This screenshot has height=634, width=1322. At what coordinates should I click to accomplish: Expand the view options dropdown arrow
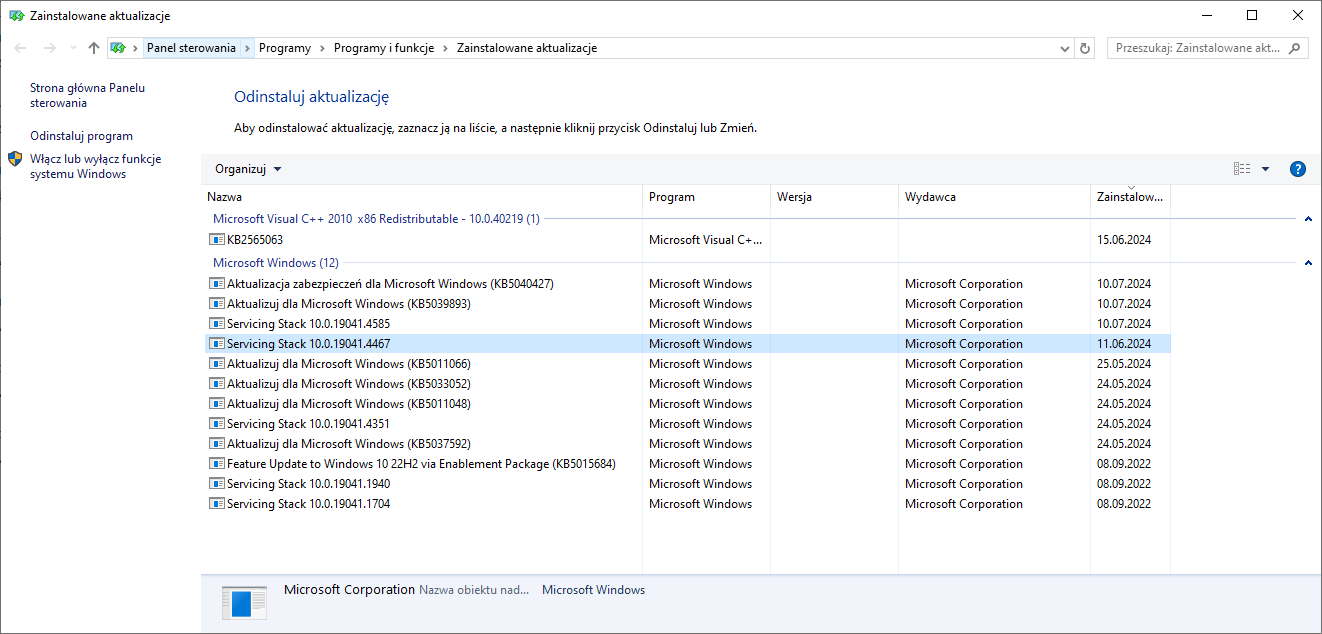click(x=1265, y=169)
